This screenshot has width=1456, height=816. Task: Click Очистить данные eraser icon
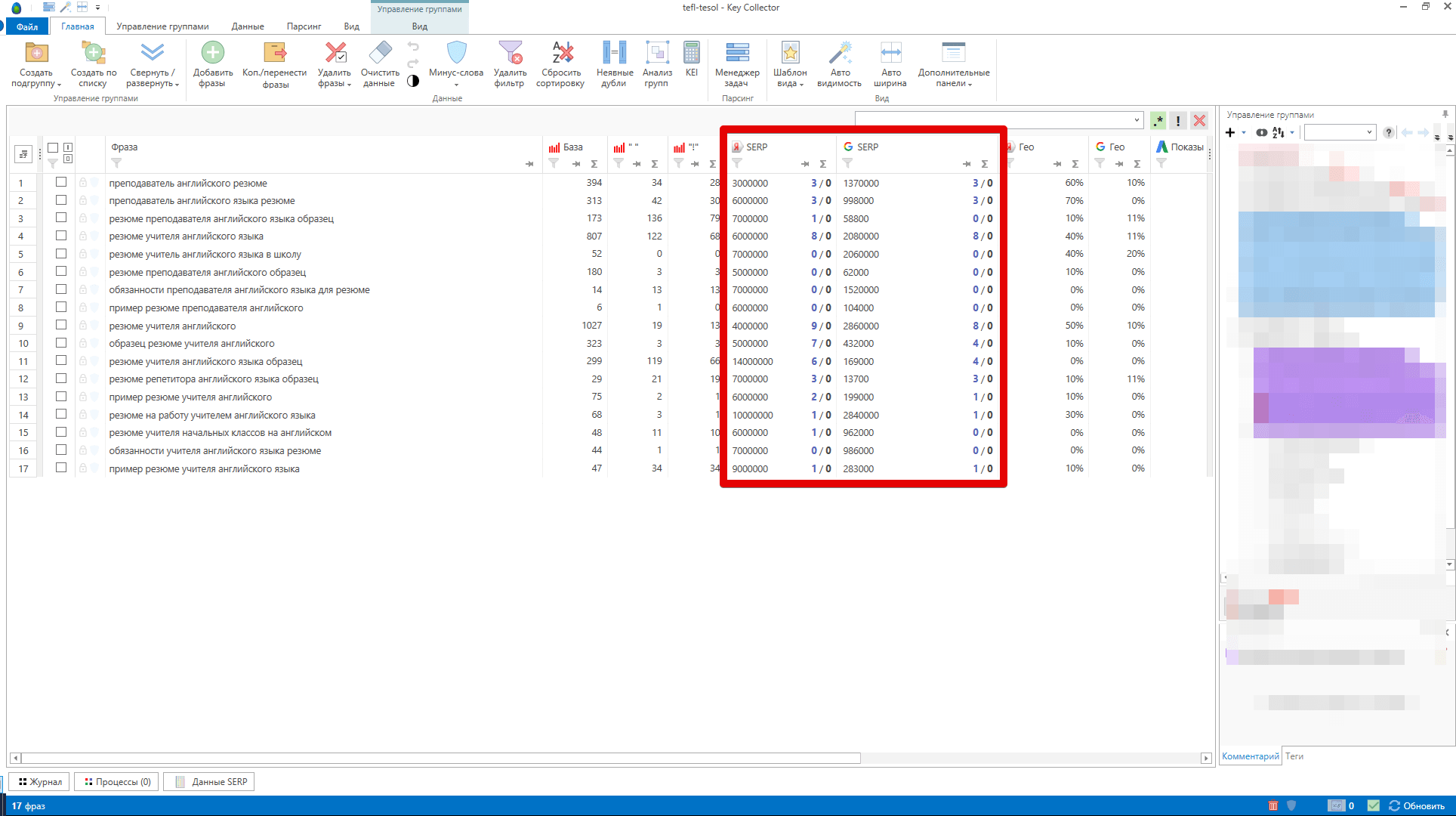(x=379, y=54)
